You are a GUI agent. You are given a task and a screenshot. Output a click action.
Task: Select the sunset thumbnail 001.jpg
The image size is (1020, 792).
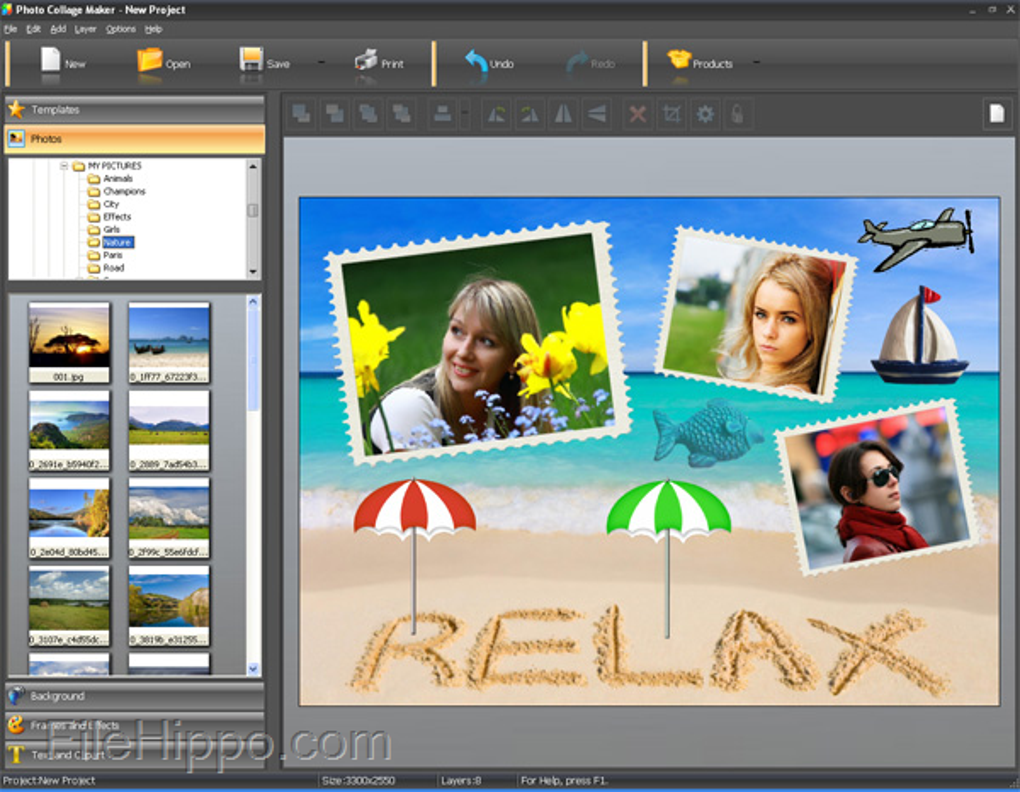[x=69, y=340]
